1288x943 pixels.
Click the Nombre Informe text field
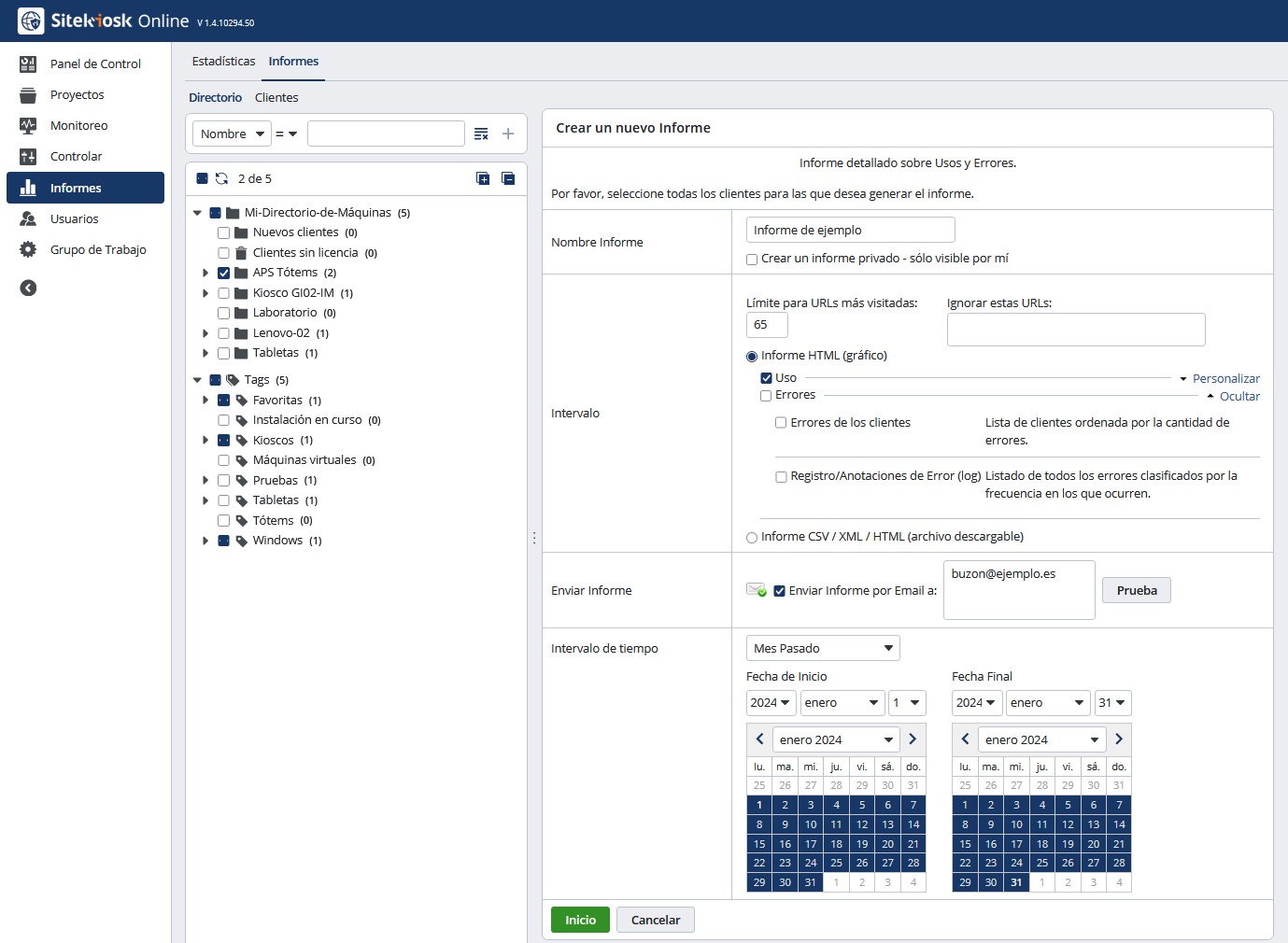[x=850, y=230]
